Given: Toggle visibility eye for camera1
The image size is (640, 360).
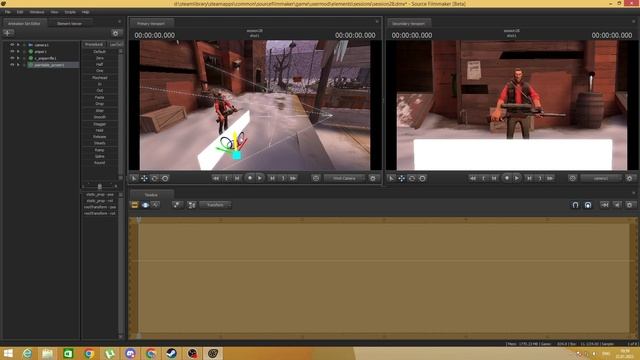Looking at the screenshot, I should pos(12,45).
